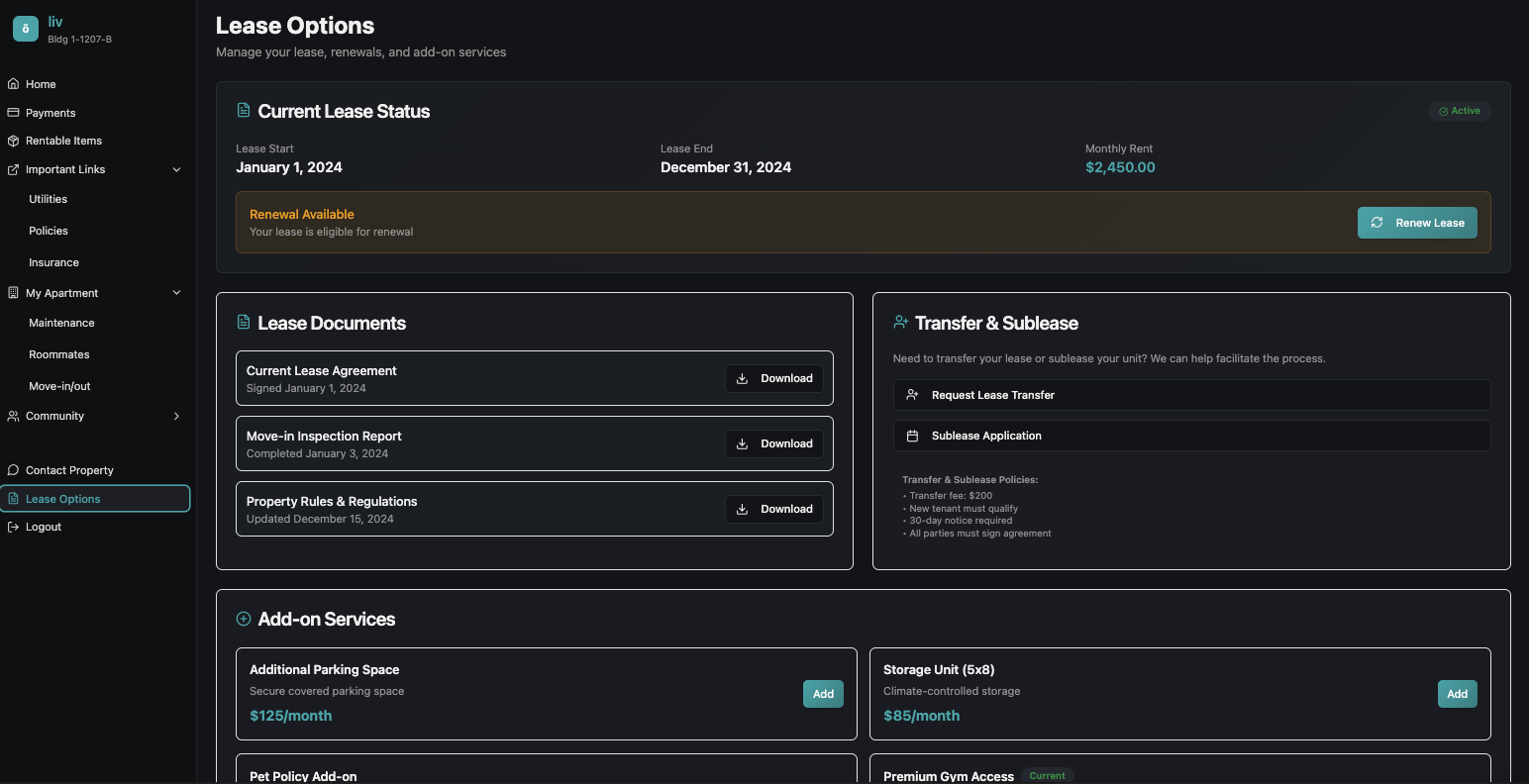Click the Community people icon
The width and height of the screenshot is (1529, 784).
13,416
